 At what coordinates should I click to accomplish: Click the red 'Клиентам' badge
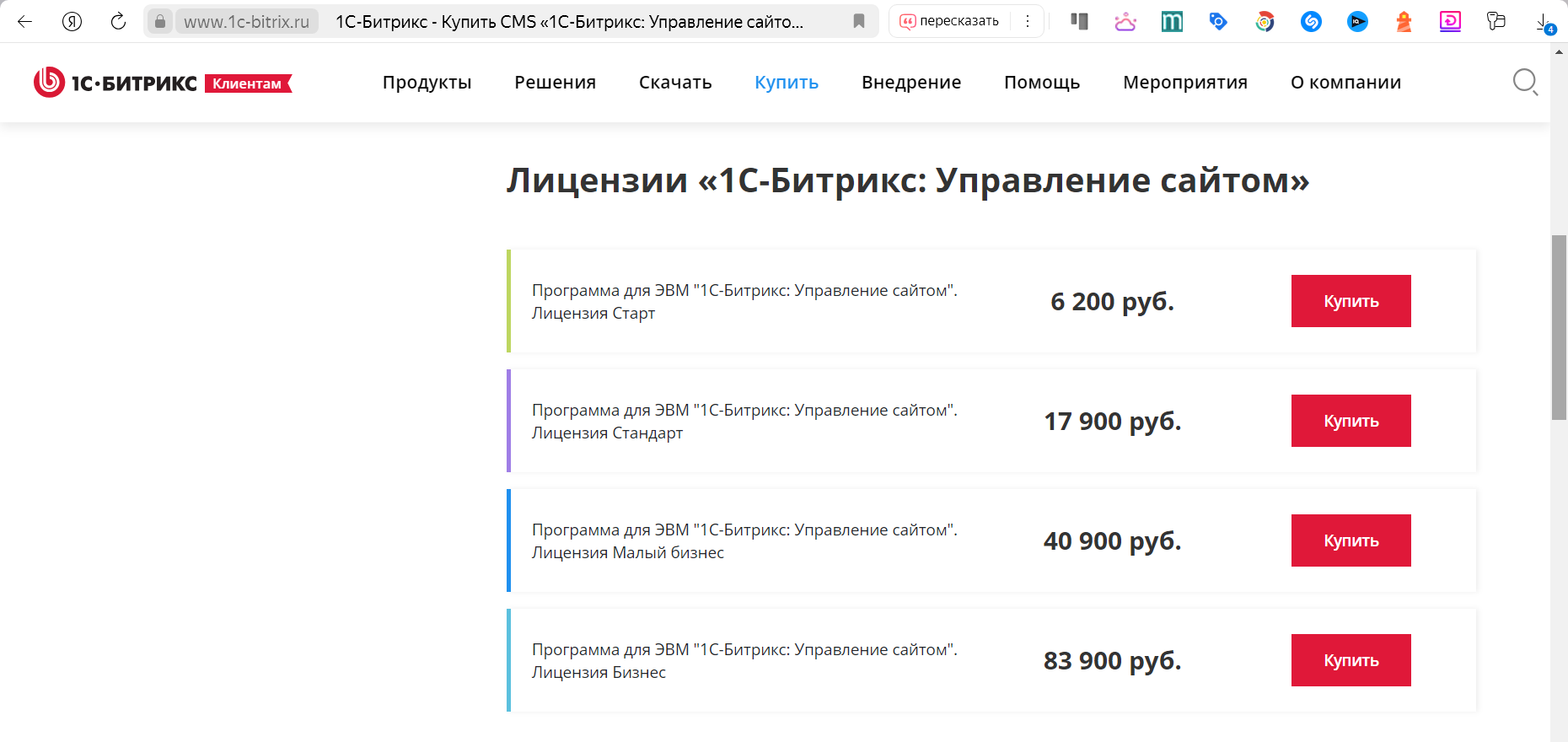(248, 83)
